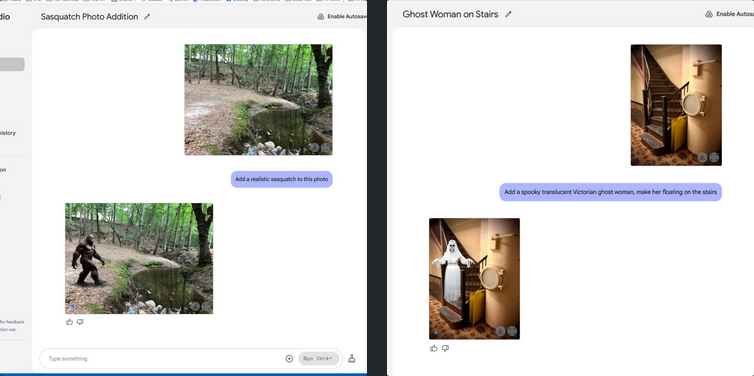Select the highlighted sidebar item
This screenshot has height=376, width=754.
pos(12,64)
